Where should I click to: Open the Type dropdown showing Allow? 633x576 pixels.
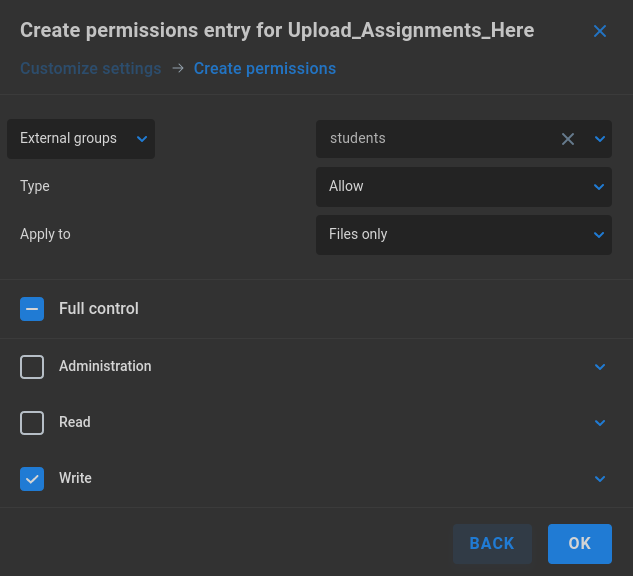point(463,187)
